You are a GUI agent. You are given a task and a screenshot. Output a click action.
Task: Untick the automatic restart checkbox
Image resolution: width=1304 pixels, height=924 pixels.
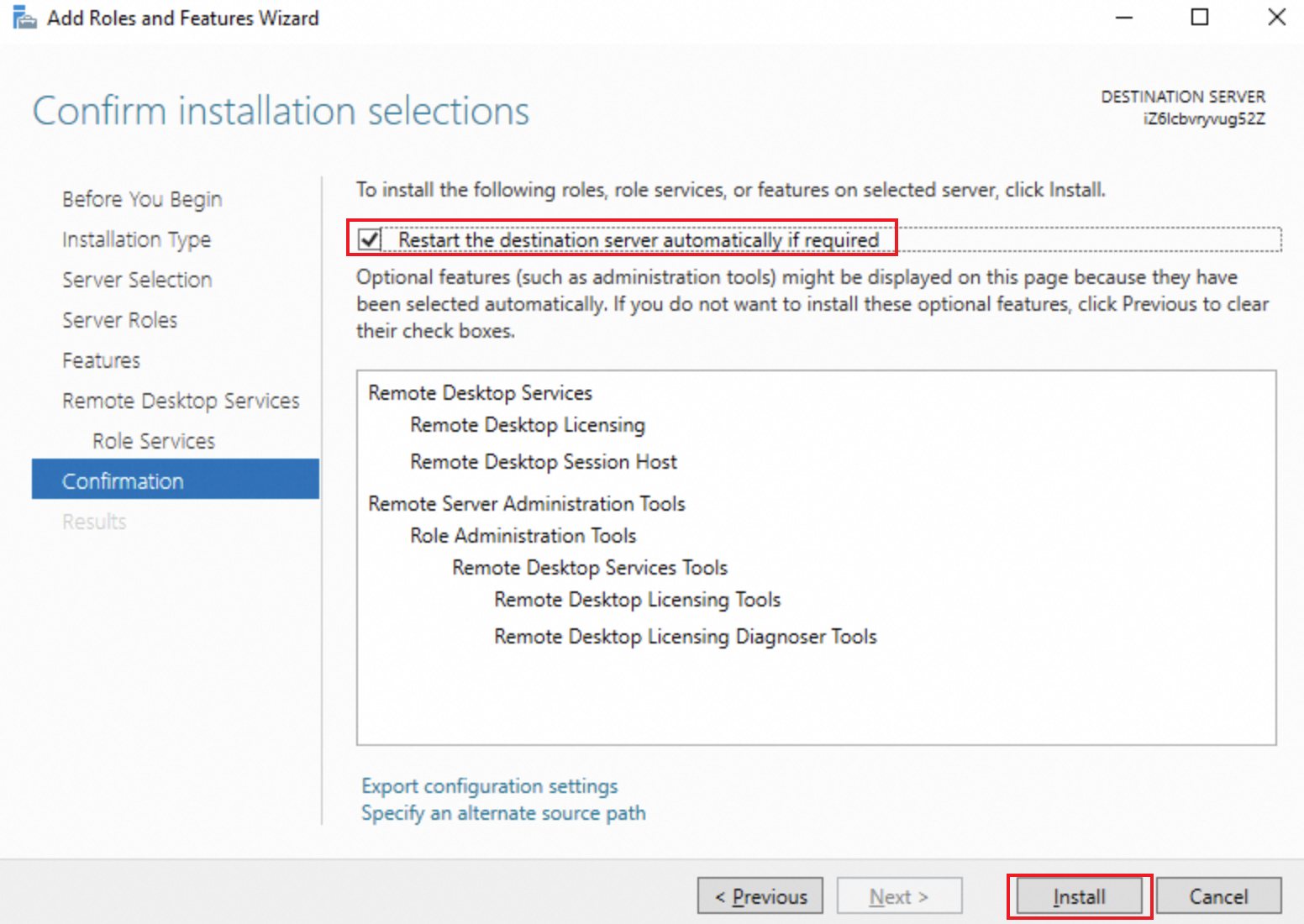(370, 239)
